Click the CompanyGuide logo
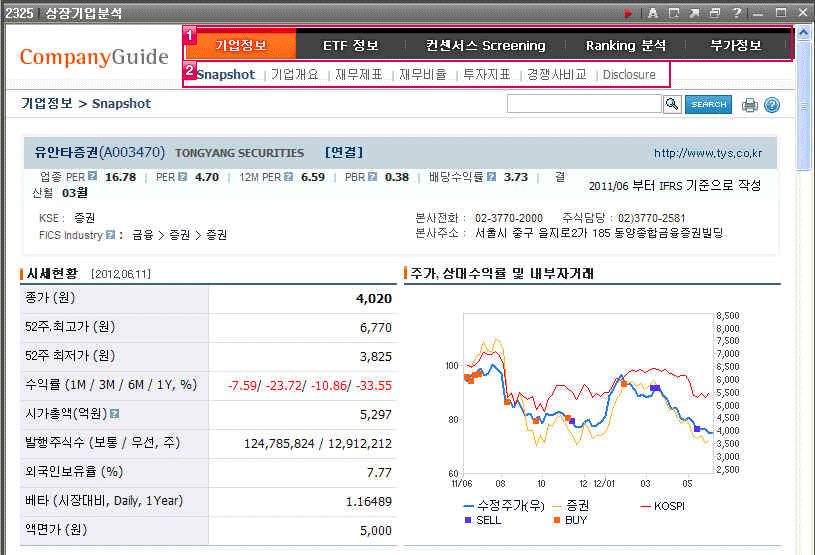815x555 pixels. pos(94,57)
